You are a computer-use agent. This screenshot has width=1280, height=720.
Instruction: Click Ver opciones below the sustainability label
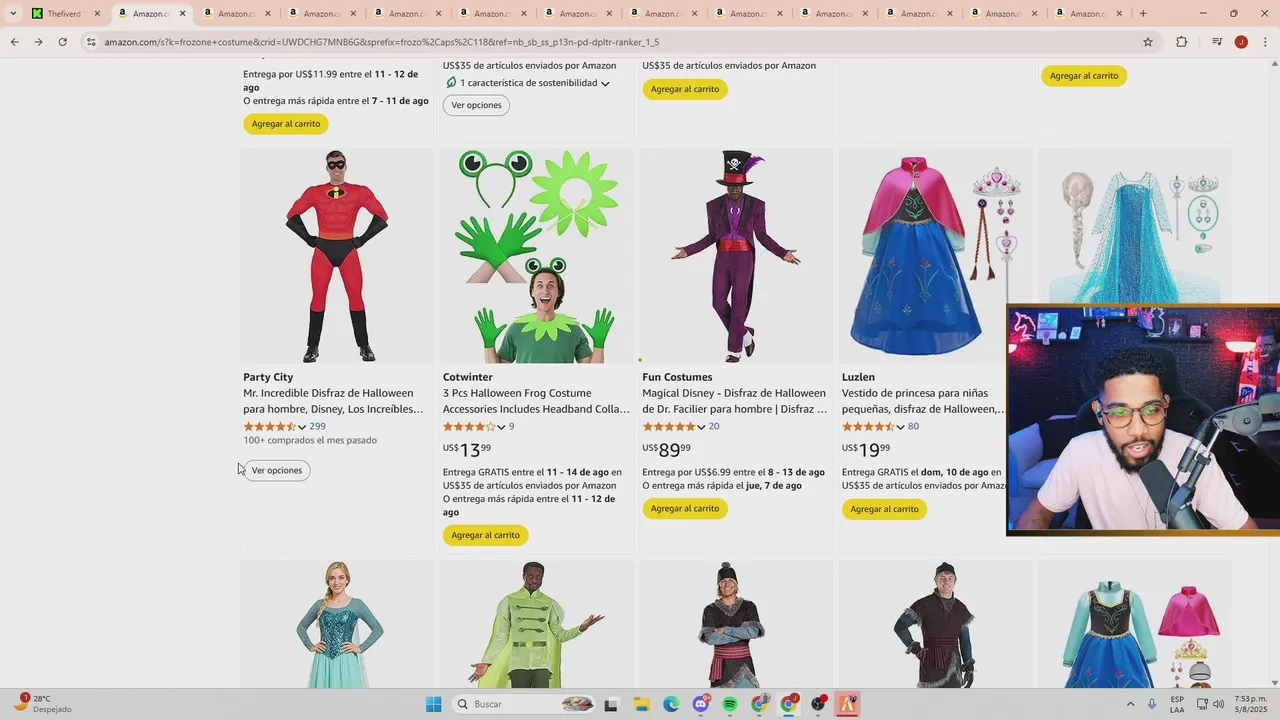point(476,105)
